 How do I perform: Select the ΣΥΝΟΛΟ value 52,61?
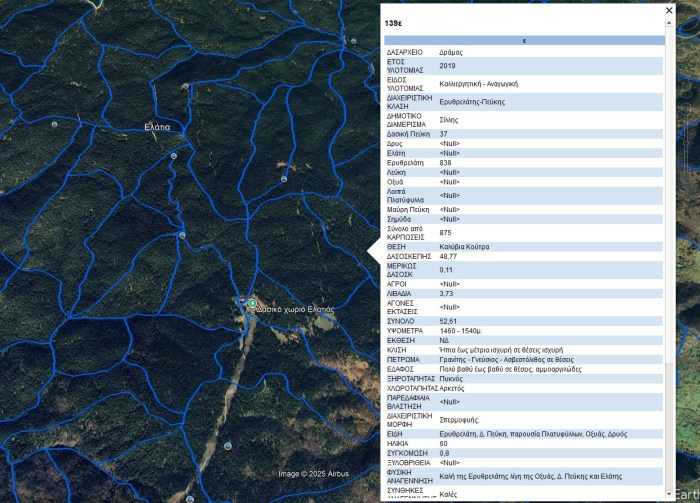tap(448, 321)
